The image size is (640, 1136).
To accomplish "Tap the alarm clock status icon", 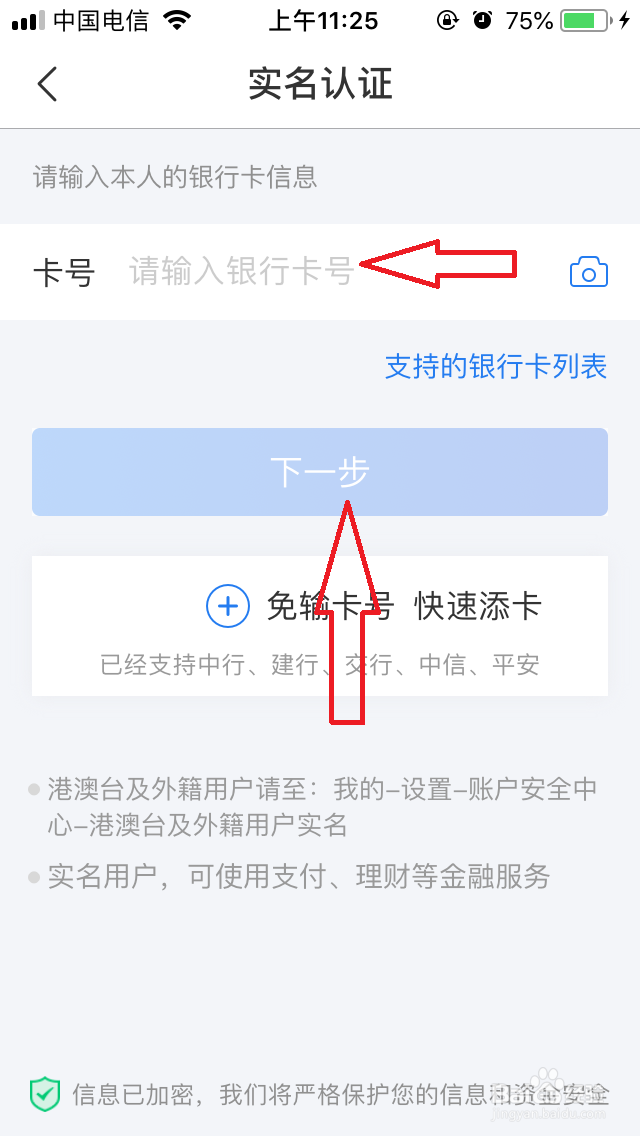I will pos(482,21).
